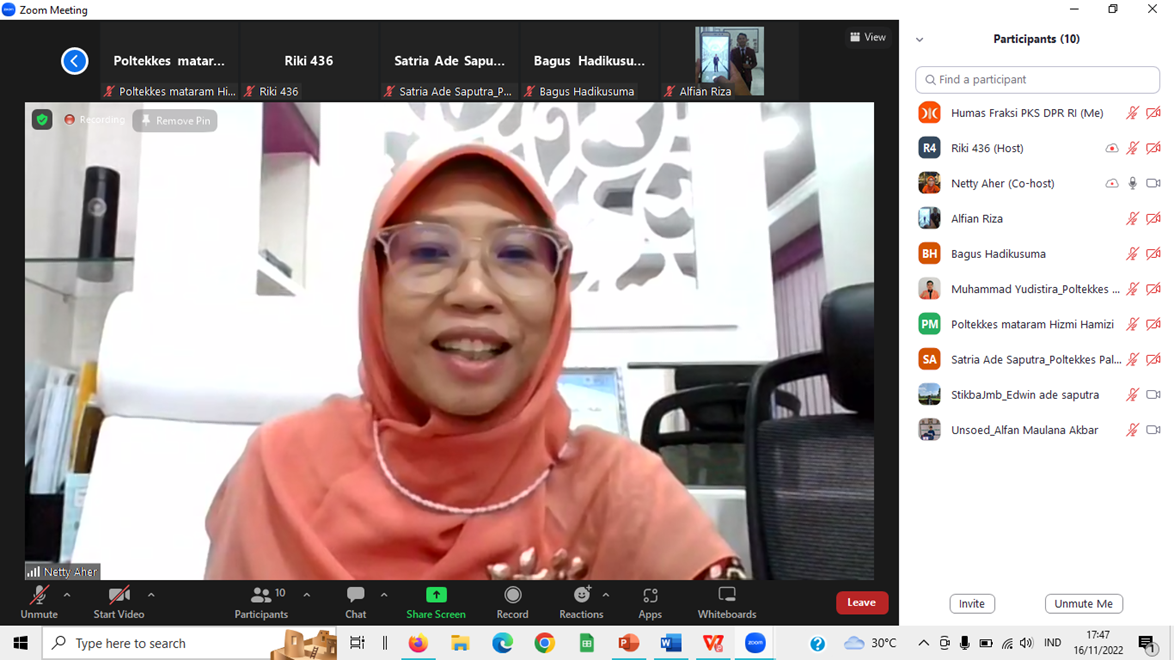Select Bagus Hadikusuma participant tile
This screenshot has height=660, width=1174.
588,61
